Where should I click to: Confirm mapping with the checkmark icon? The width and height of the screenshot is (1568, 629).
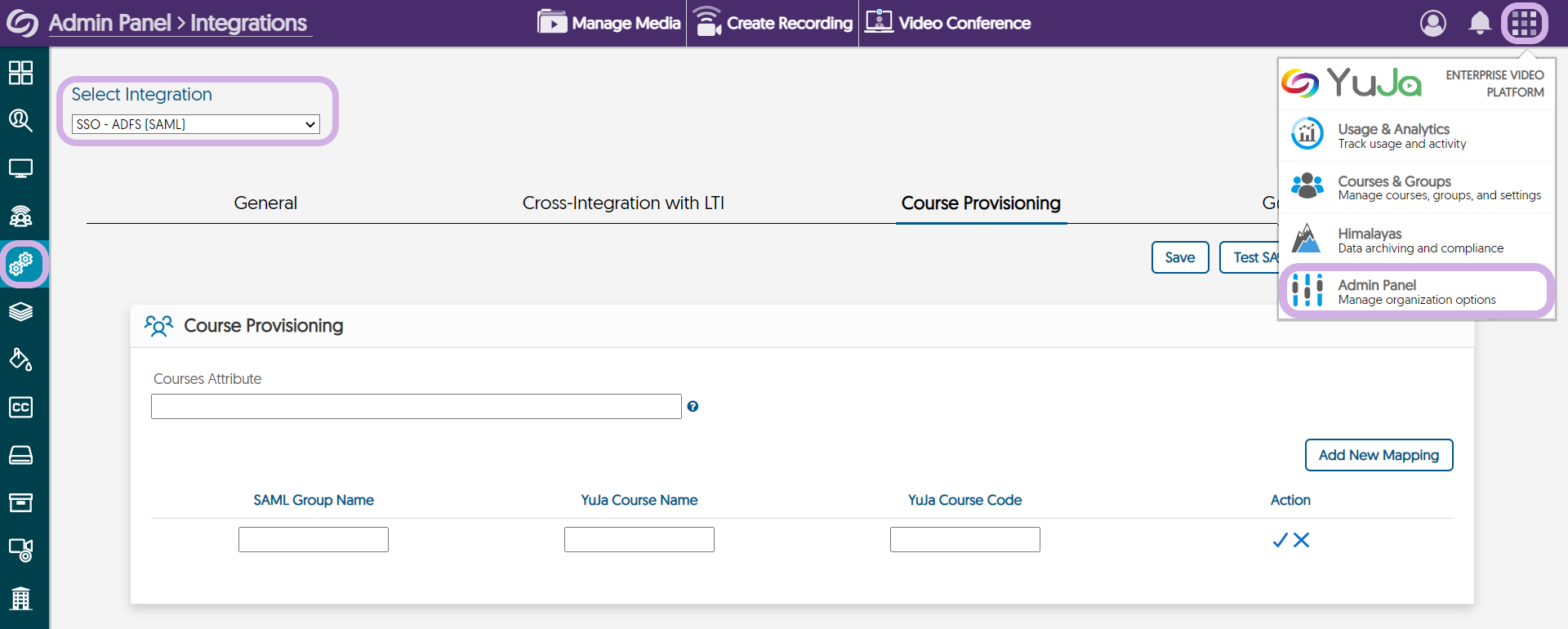1280,540
